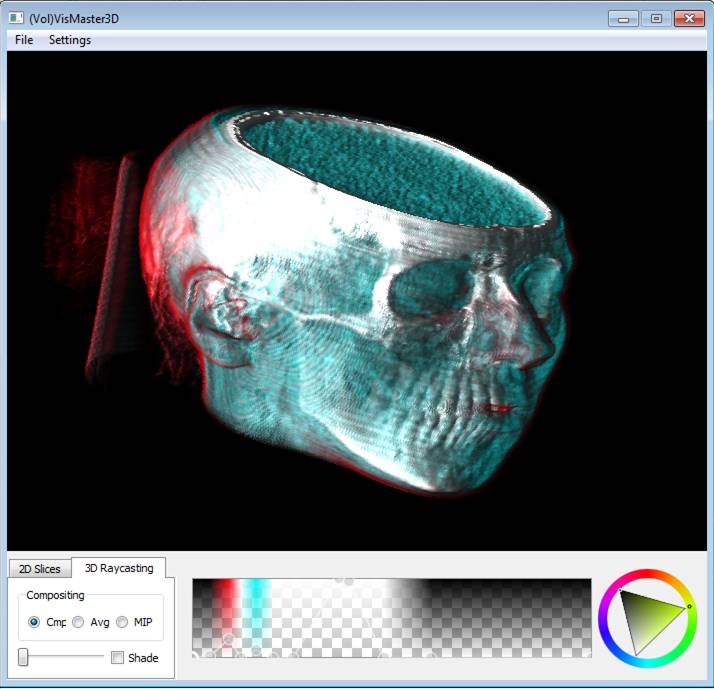Select the 3D Raycasting tab
714x689 pixels.
[119, 568]
